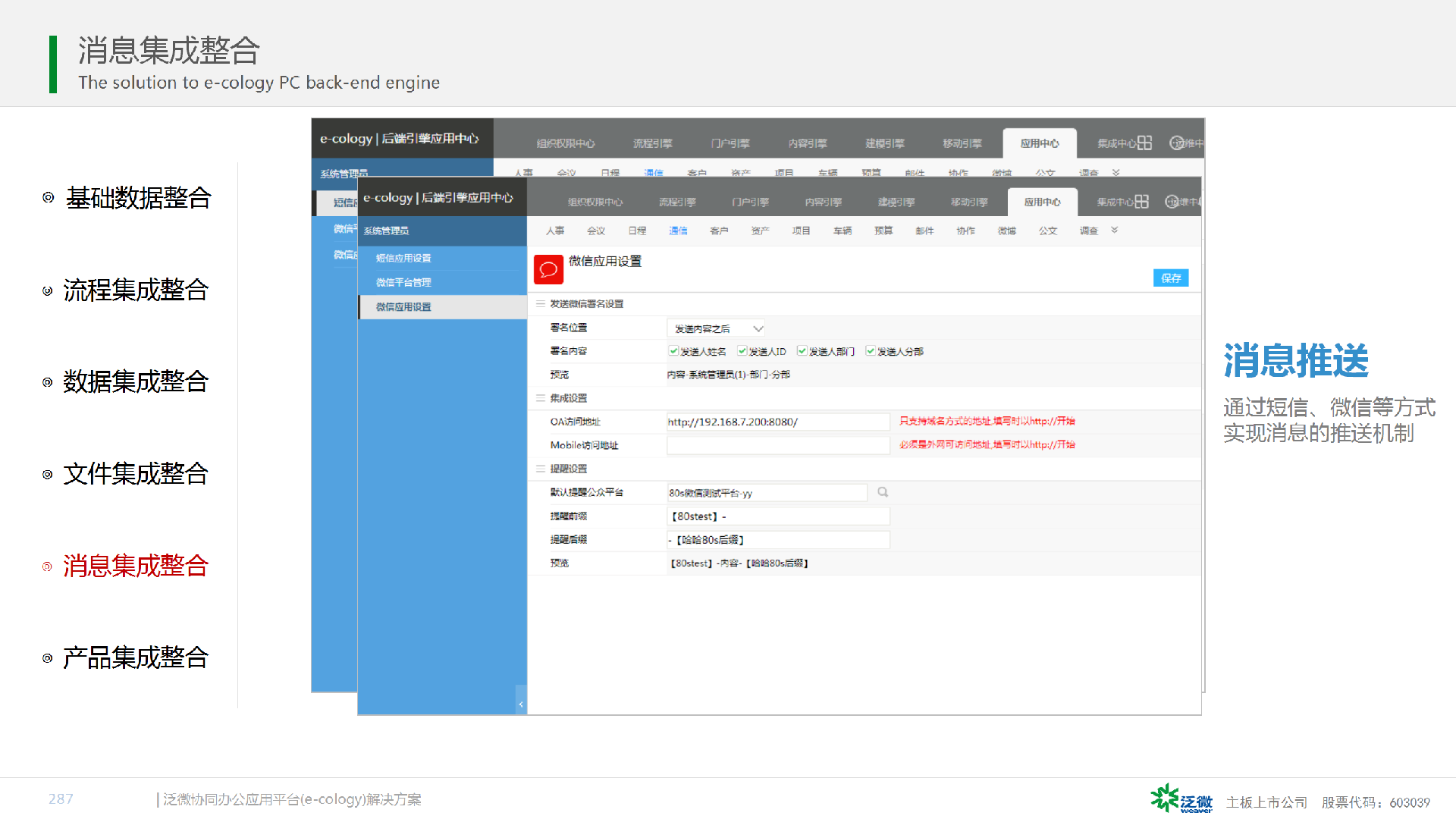The image size is (1456, 819).
Task: Select the 车辆 module in front window
Action: [843, 231]
